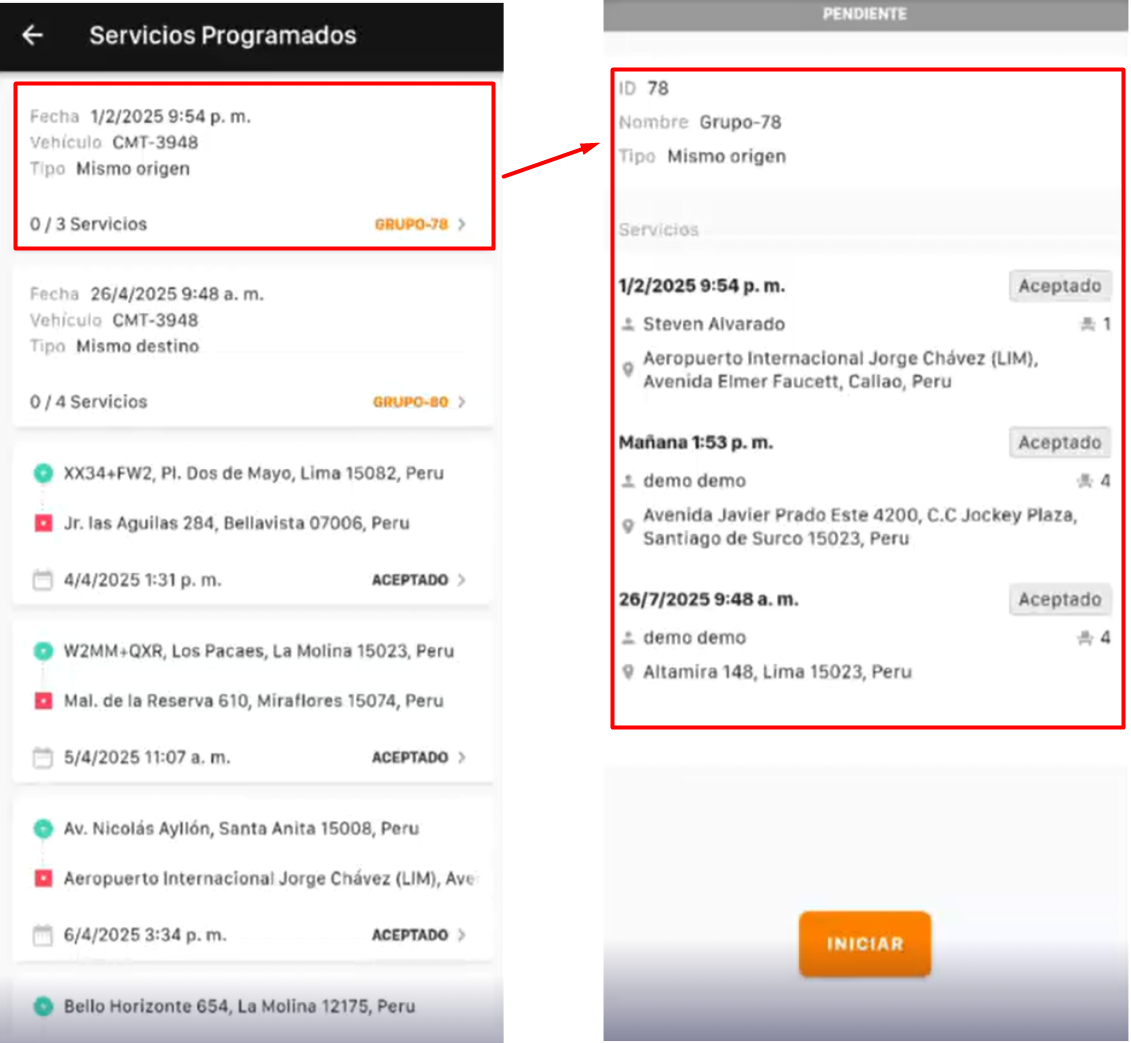Viewport: 1131px width, 1043px height.
Task: Click location pin beside Altamira 148
Action: point(628,672)
